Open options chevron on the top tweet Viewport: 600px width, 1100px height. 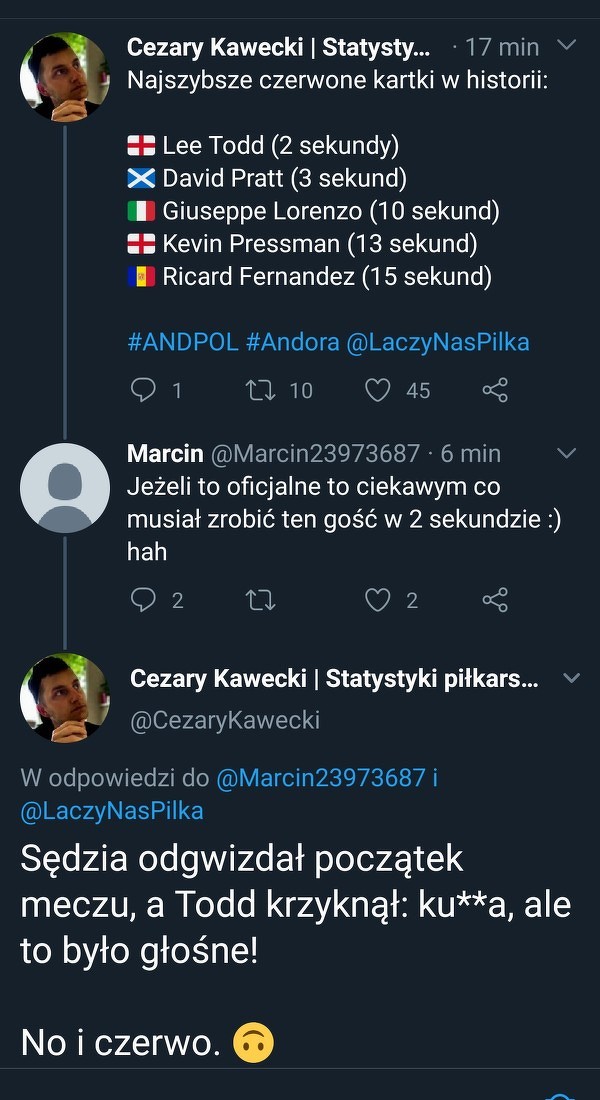pos(566,45)
